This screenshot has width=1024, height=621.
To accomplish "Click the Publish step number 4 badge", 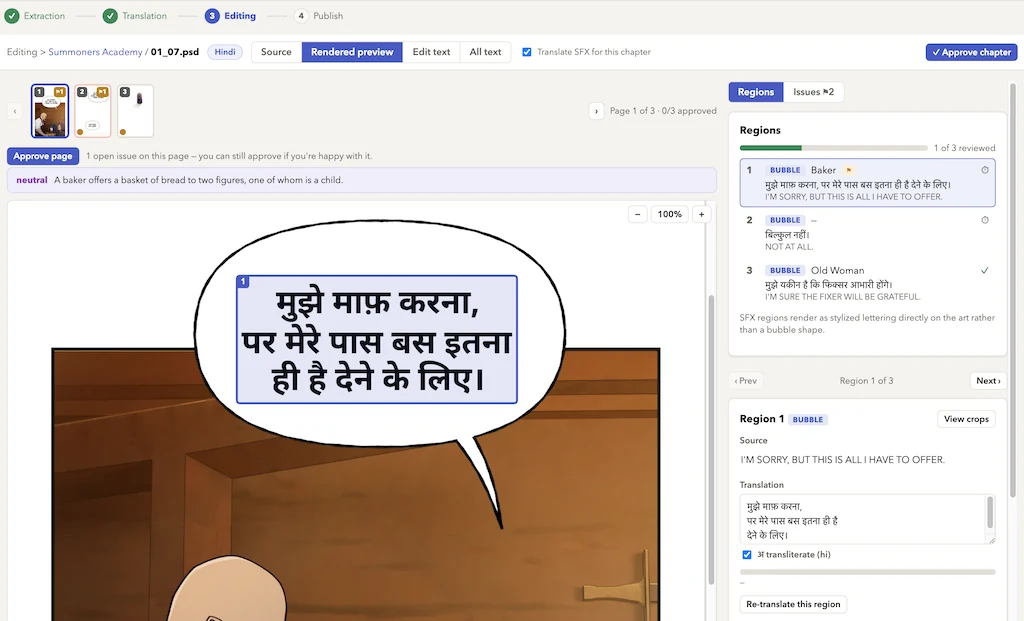I will tap(301, 16).
